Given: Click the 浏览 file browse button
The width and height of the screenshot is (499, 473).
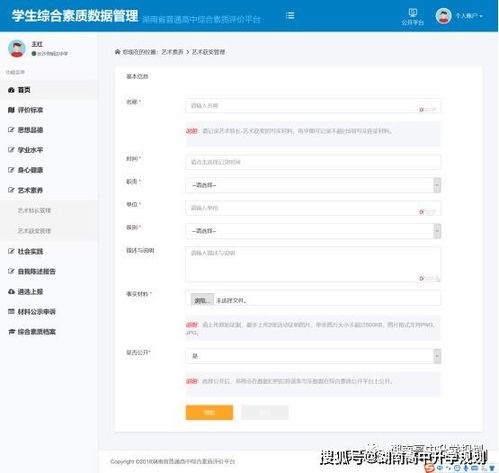Looking at the screenshot, I should pos(202,300).
